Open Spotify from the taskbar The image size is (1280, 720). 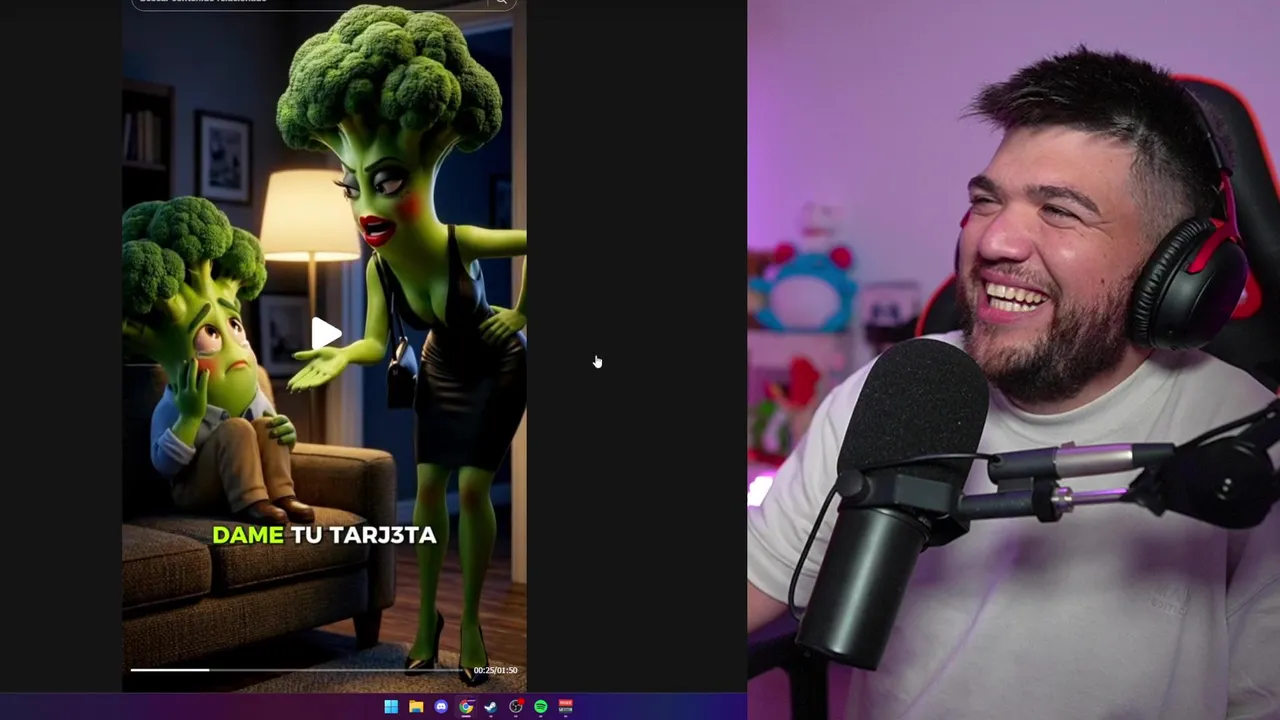[x=541, y=707]
